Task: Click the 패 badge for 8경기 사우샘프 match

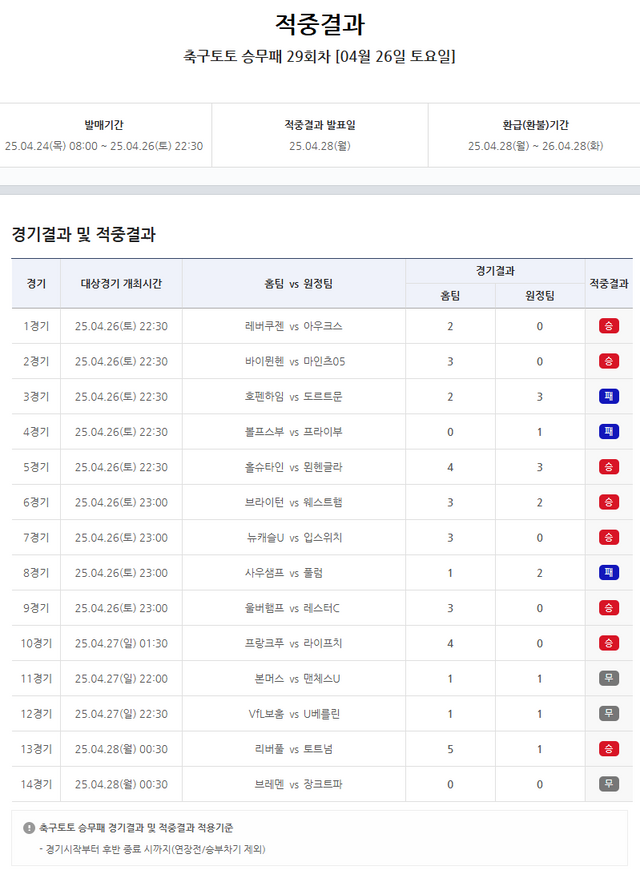Action: click(x=608, y=573)
